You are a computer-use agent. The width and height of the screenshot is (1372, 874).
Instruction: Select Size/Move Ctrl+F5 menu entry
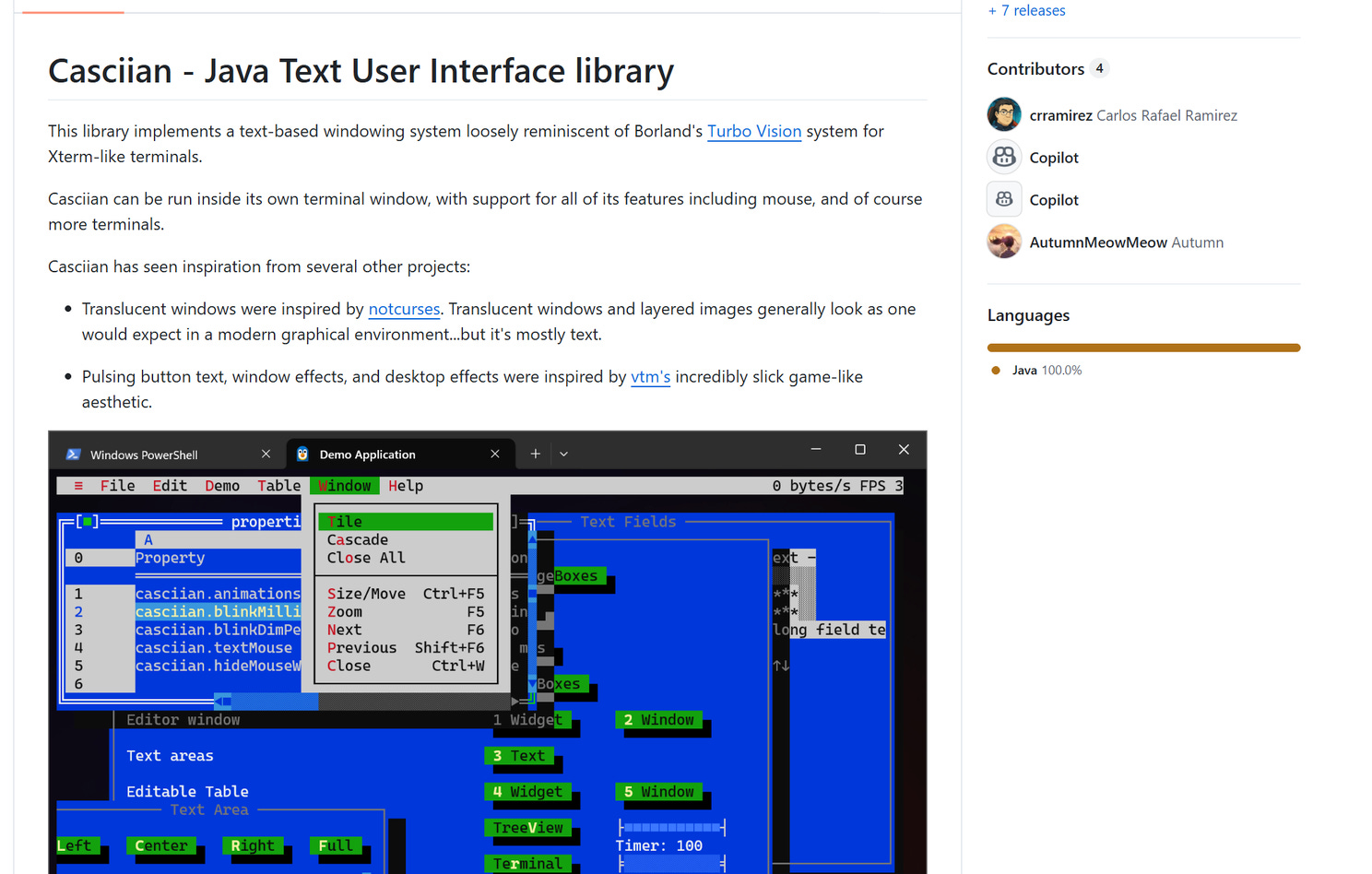pos(406,594)
